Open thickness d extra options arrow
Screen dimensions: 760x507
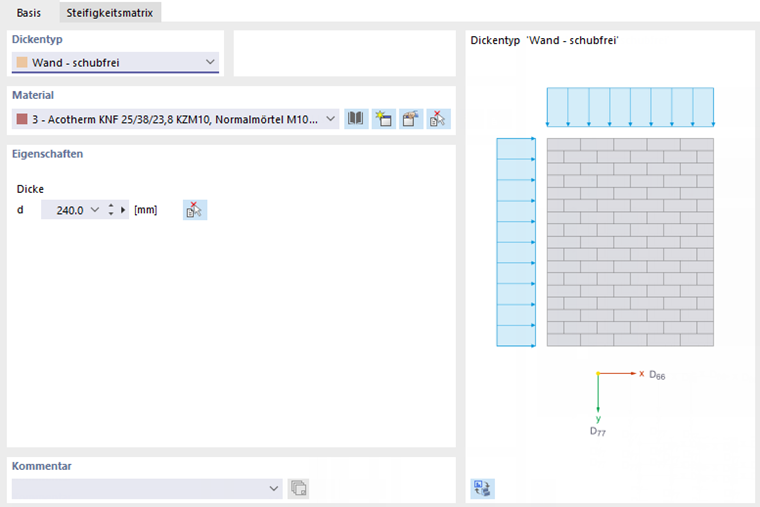click(123, 210)
